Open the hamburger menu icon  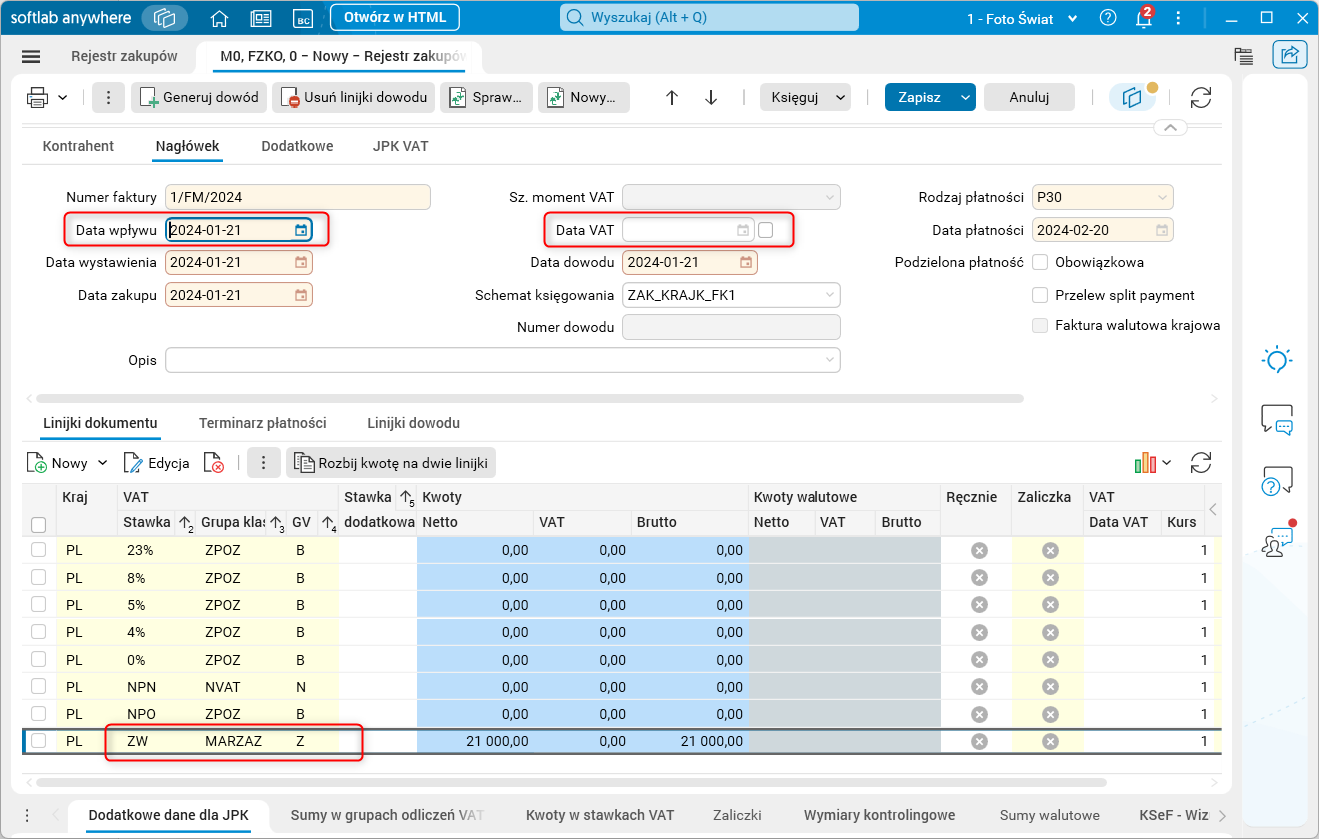pyautogui.click(x=31, y=56)
